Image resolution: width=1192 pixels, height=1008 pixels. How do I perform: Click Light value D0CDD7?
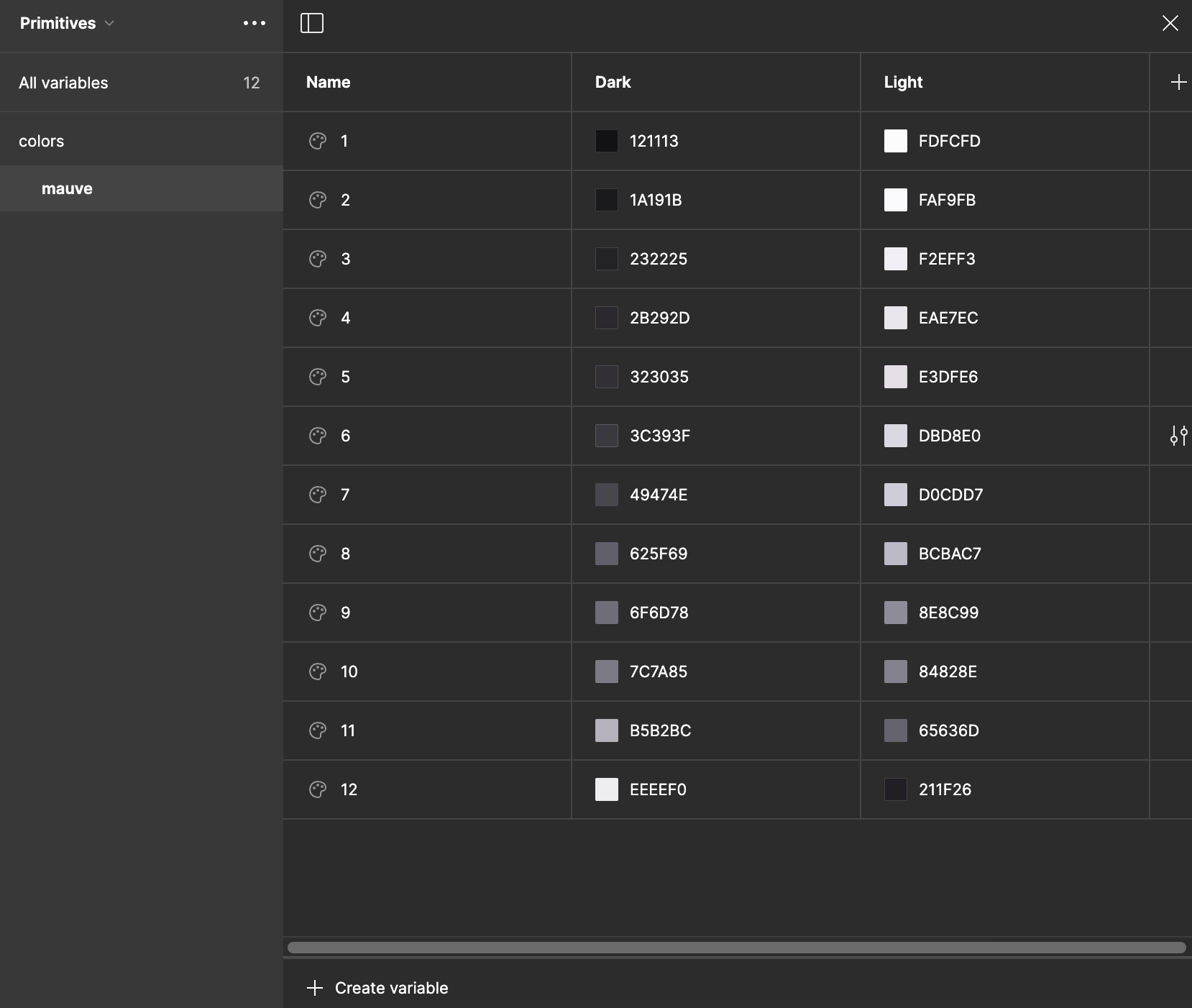tap(950, 495)
